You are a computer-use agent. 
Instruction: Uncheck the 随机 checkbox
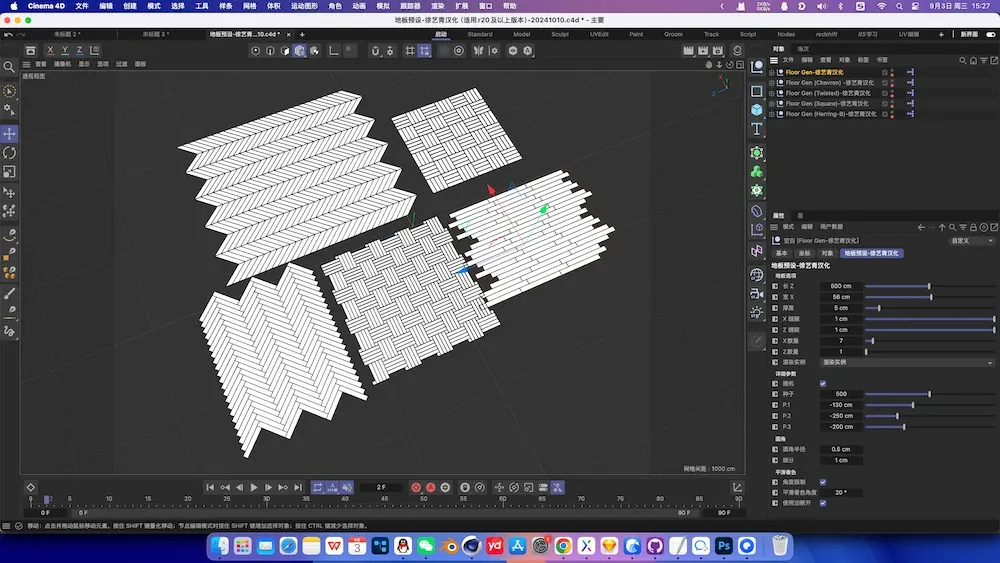(x=823, y=383)
